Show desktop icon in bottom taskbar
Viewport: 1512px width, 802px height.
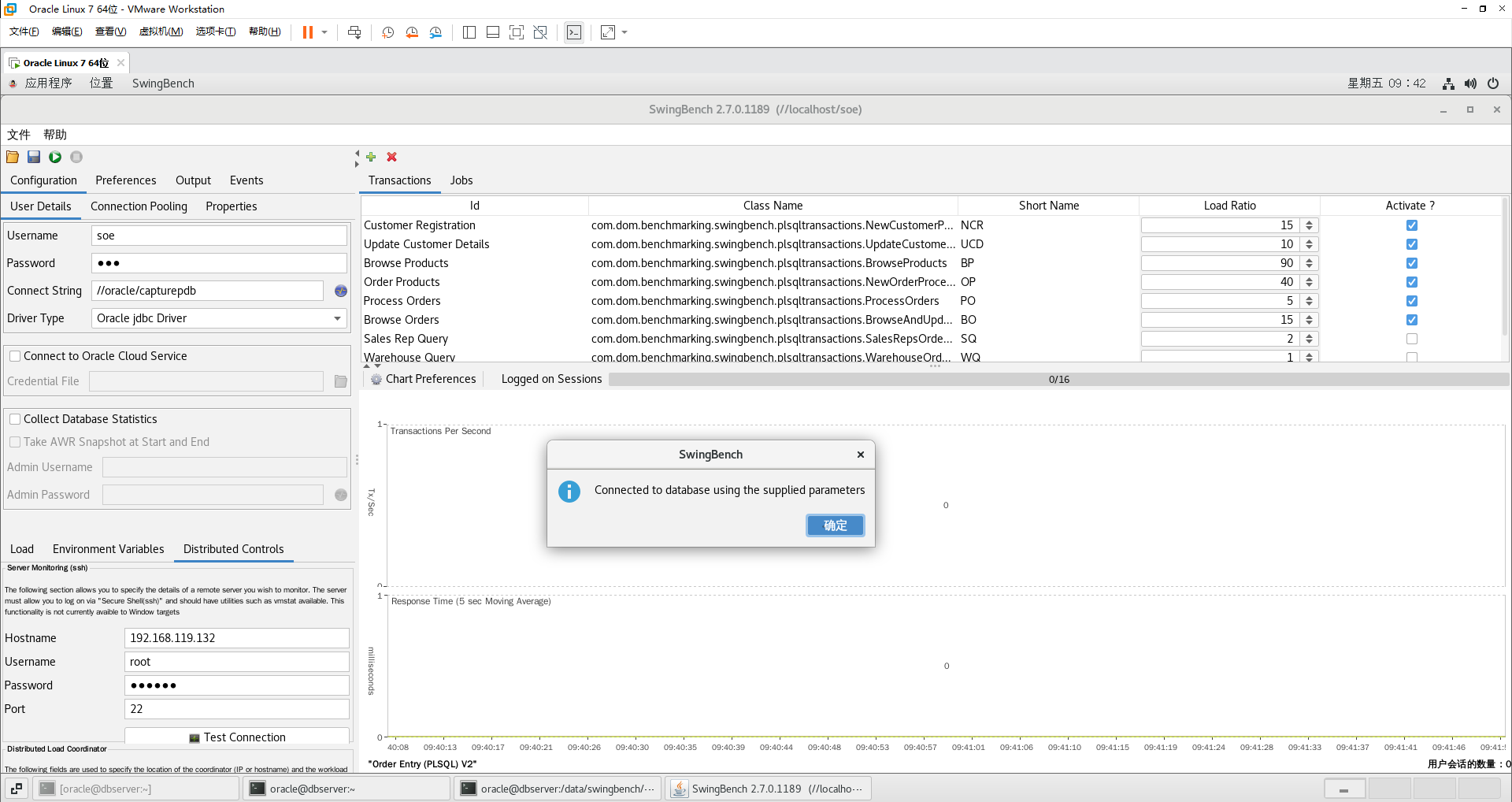coord(17,789)
